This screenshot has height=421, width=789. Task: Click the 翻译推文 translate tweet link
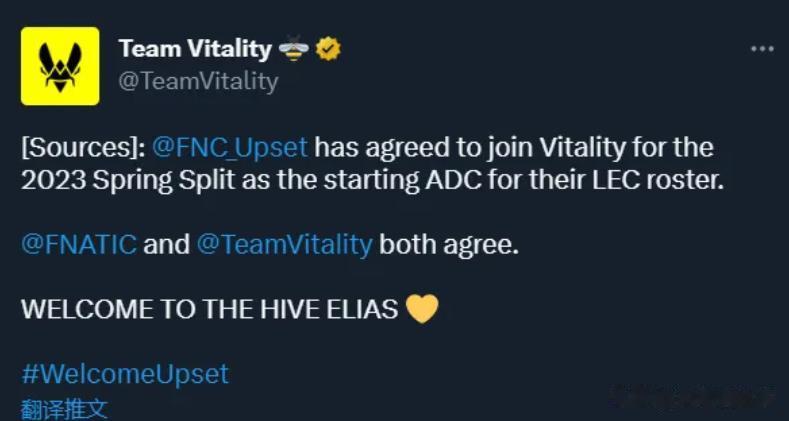click(x=64, y=408)
